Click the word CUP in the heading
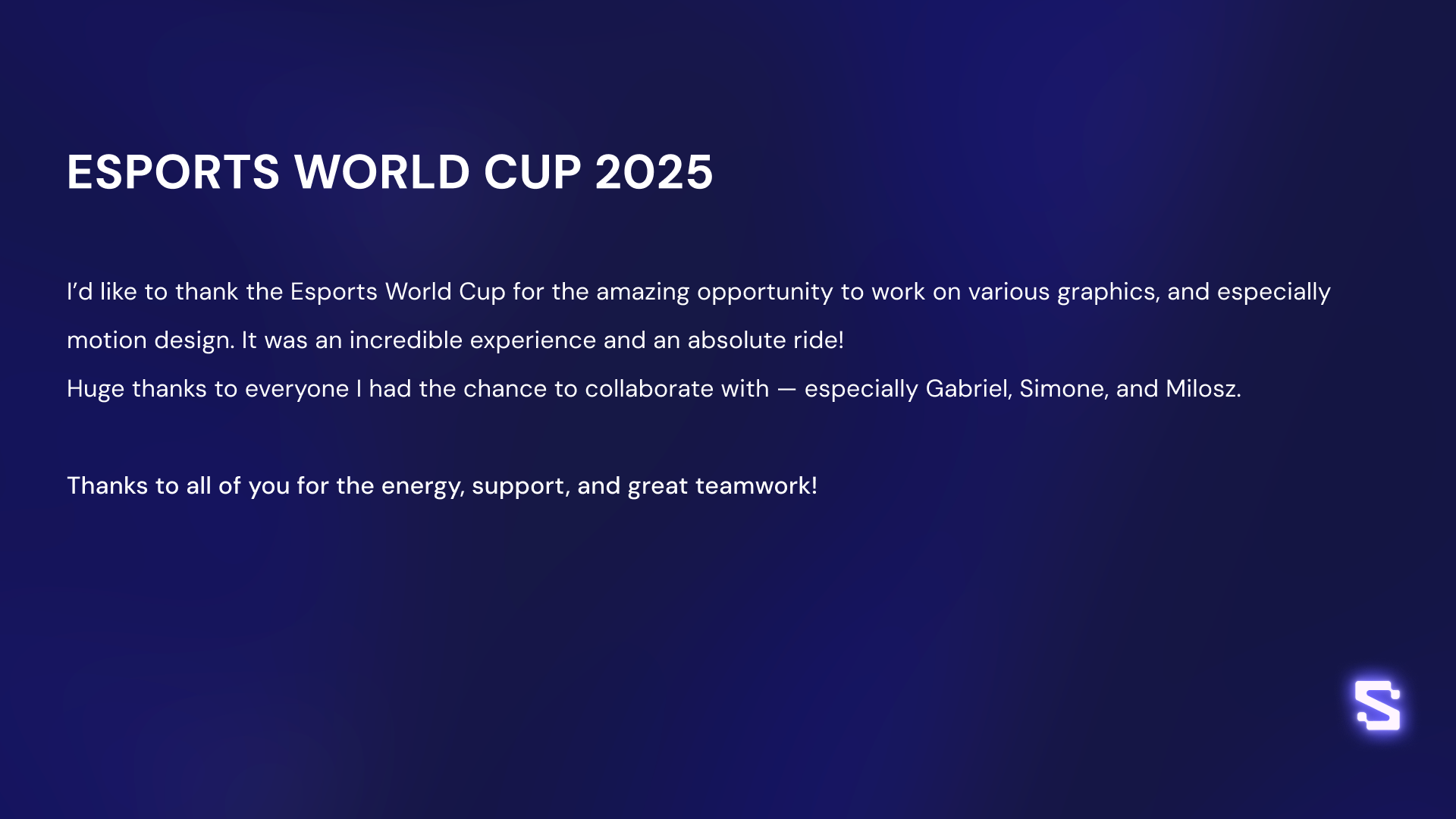Screen dimensions: 1456x819 pos(532,171)
